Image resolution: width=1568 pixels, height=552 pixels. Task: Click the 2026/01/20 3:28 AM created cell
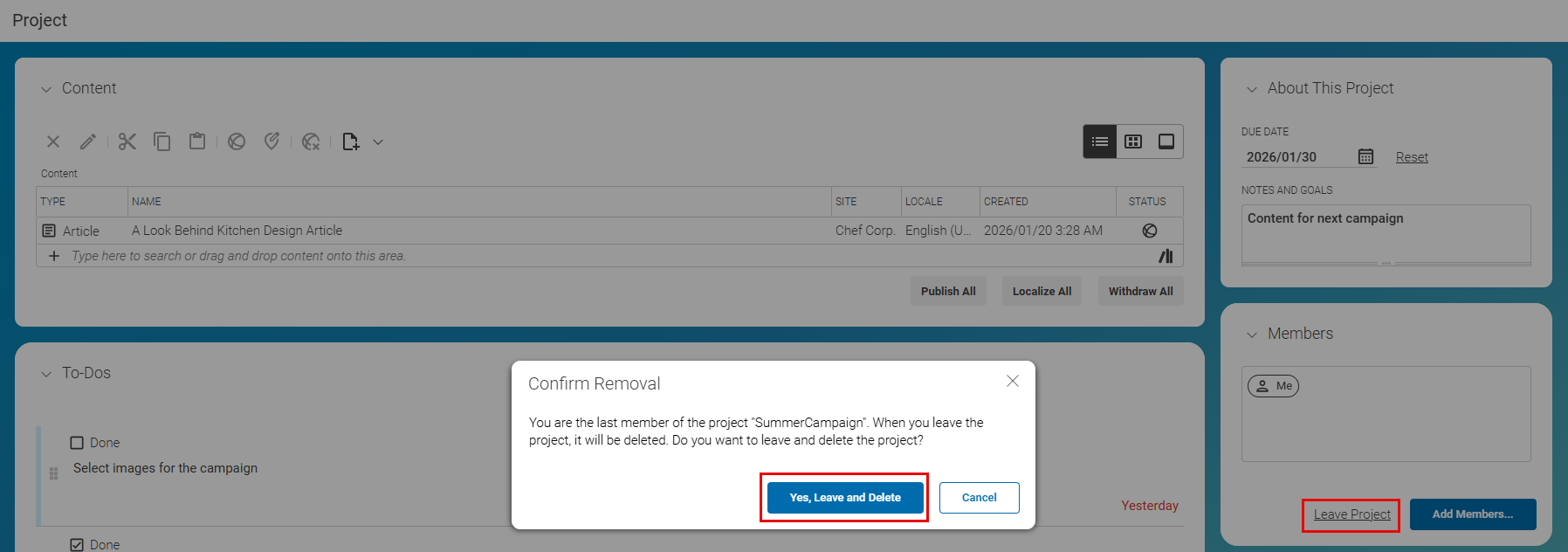tap(1043, 231)
